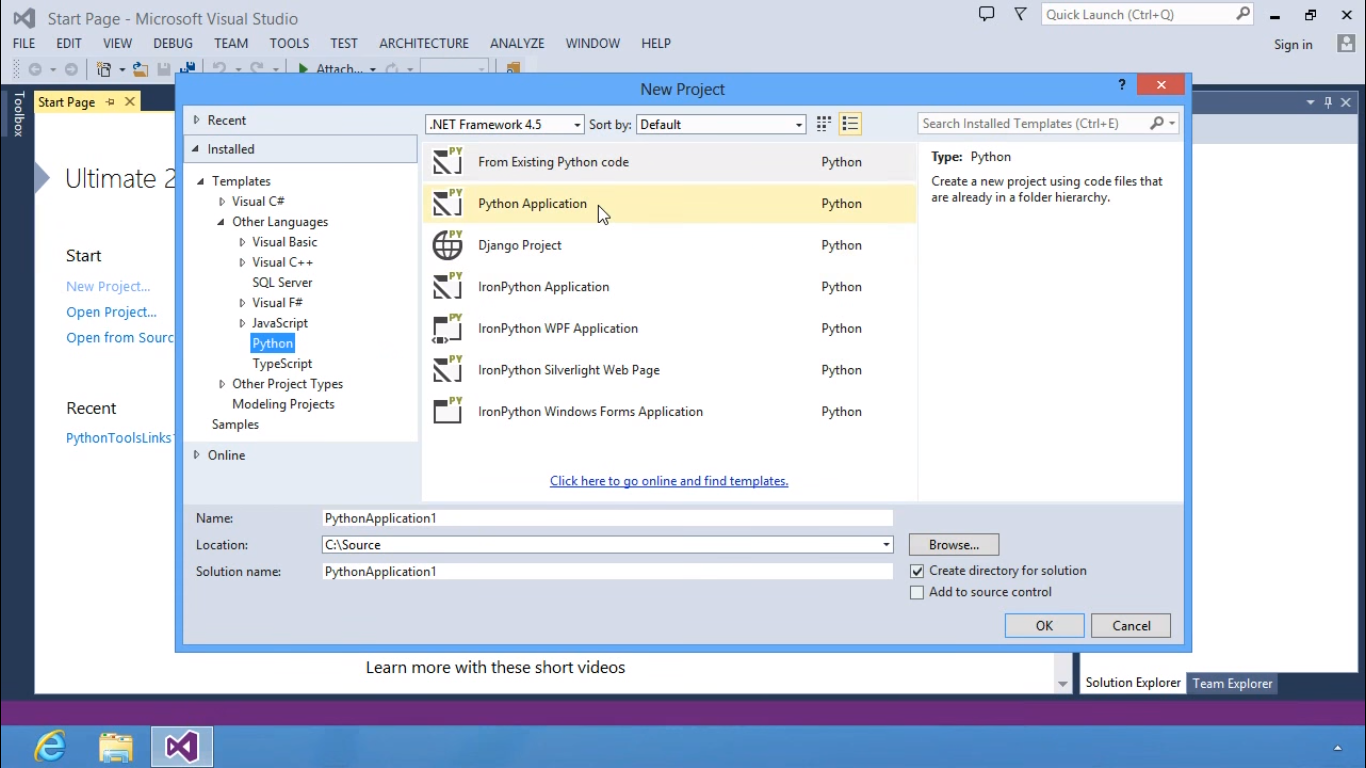Click inside the project Name field
Viewport: 1366px width, 768px height.
[x=606, y=517]
